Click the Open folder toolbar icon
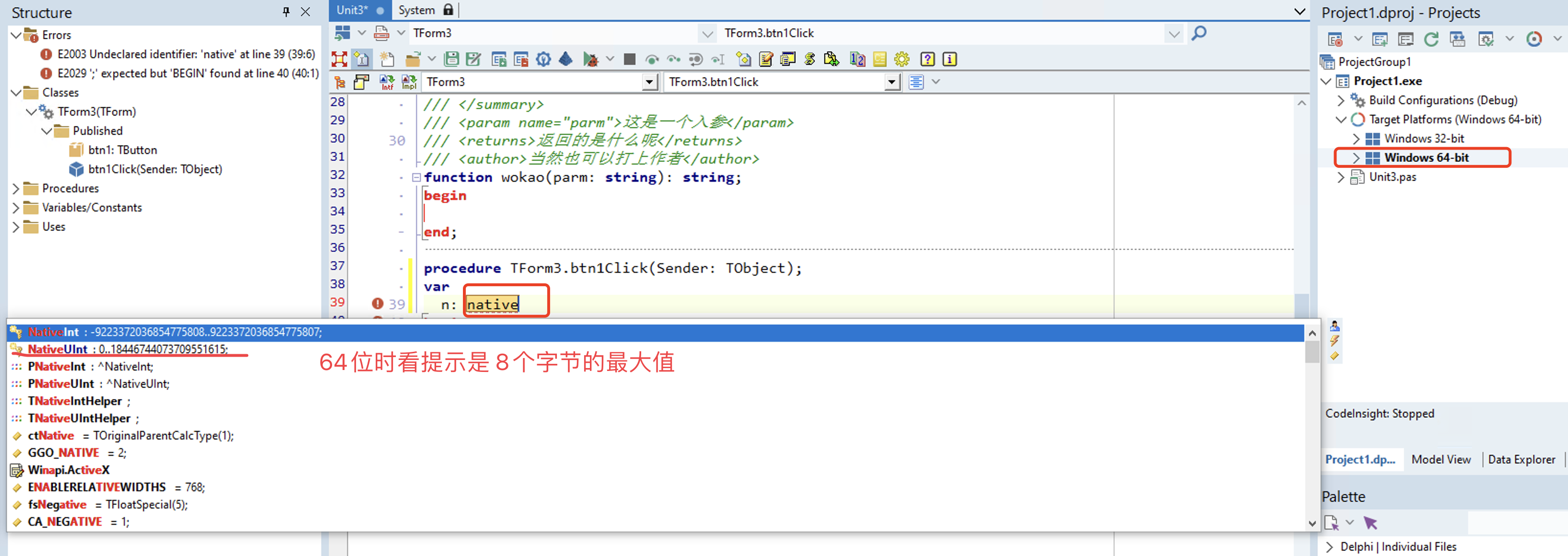The height and width of the screenshot is (556, 1568). pyautogui.click(x=413, y=59)
